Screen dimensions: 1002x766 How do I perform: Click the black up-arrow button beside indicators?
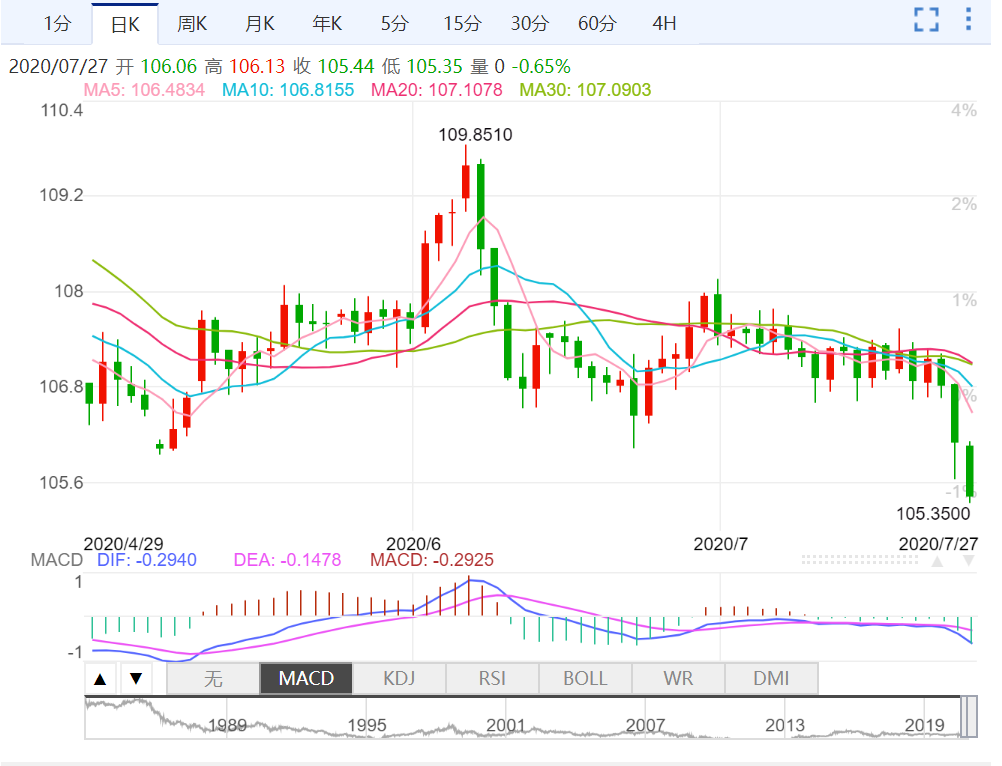pos(100,679)
